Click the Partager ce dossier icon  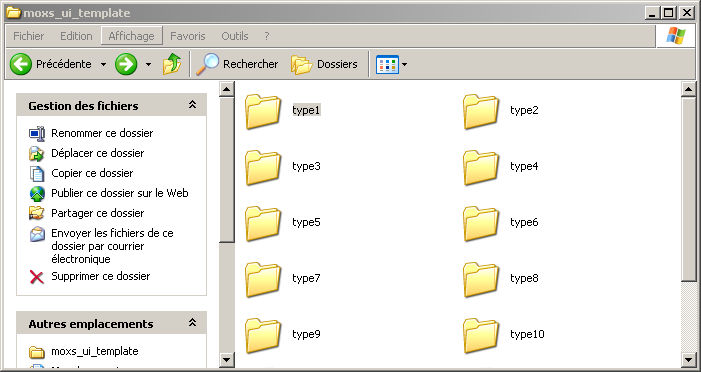click(x=37, y=213)
